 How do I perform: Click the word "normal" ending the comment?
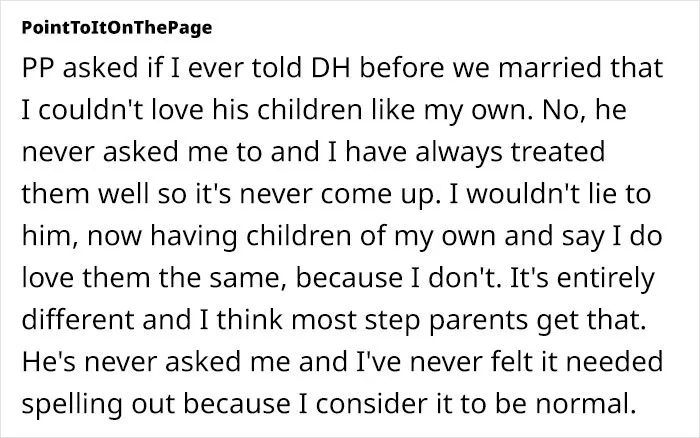click(x=585, y=404)
